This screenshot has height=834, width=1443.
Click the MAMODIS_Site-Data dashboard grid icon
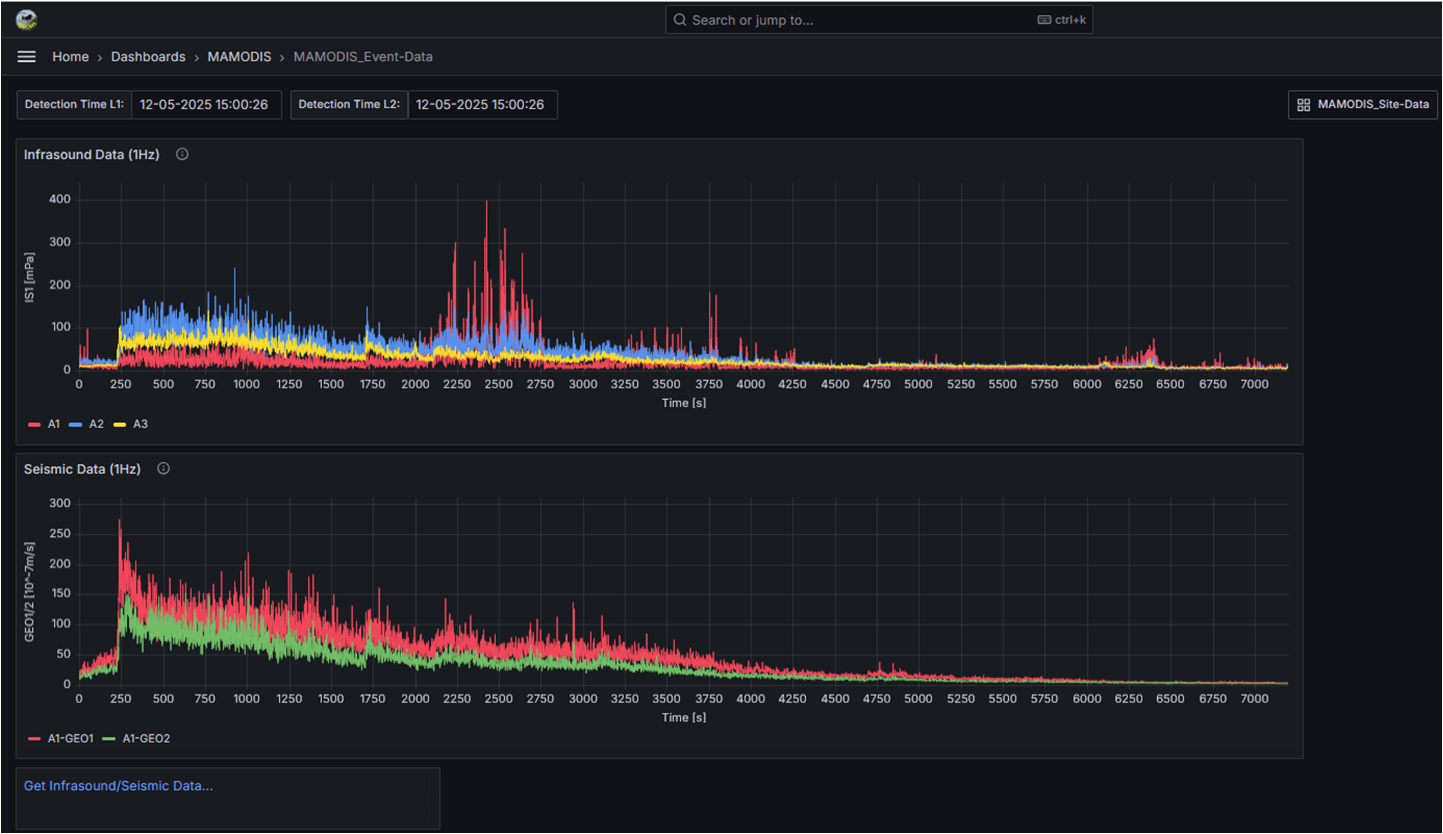pos(1303,105)
